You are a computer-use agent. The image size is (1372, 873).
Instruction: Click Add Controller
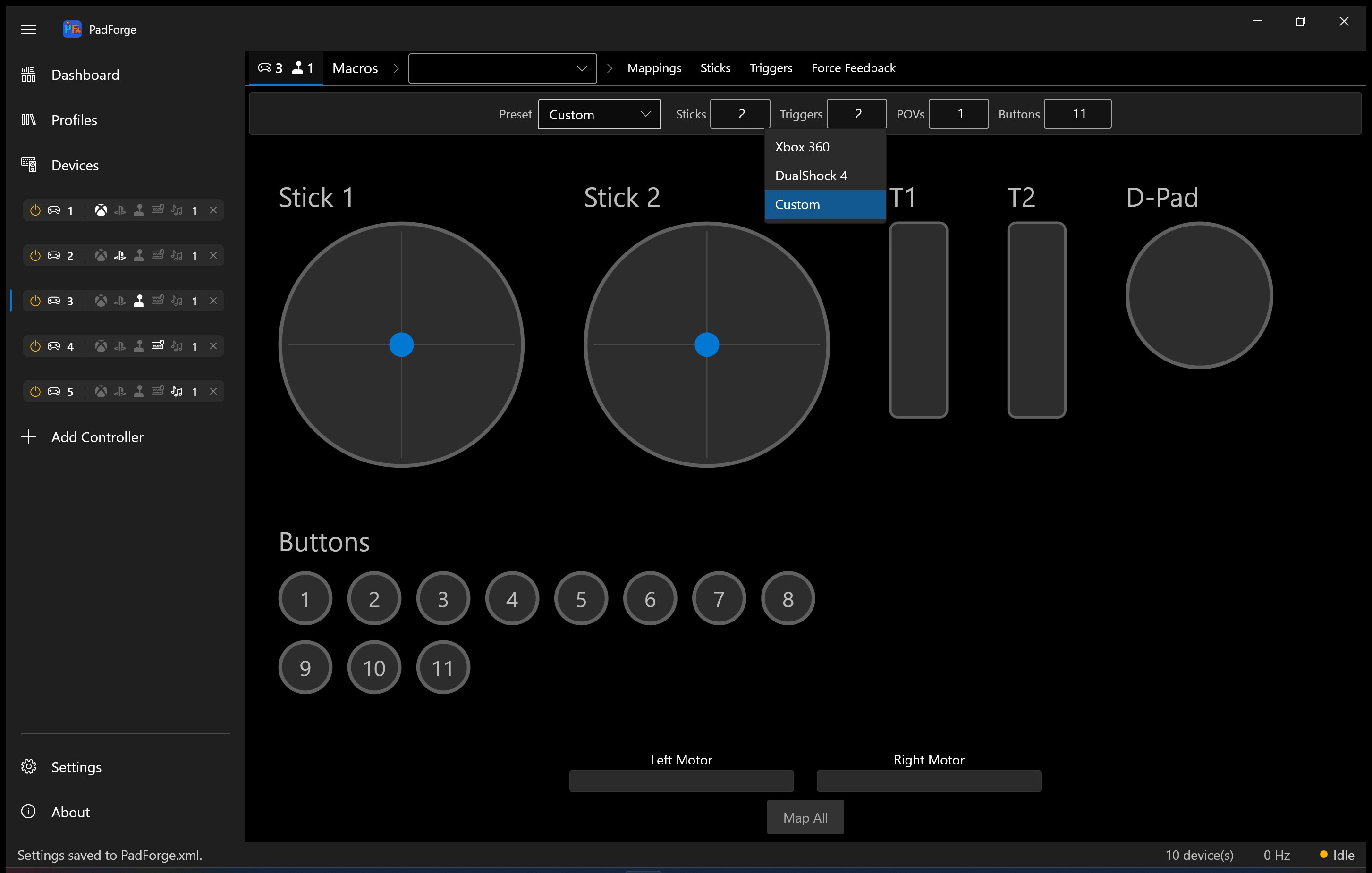(x=97, y=437)
